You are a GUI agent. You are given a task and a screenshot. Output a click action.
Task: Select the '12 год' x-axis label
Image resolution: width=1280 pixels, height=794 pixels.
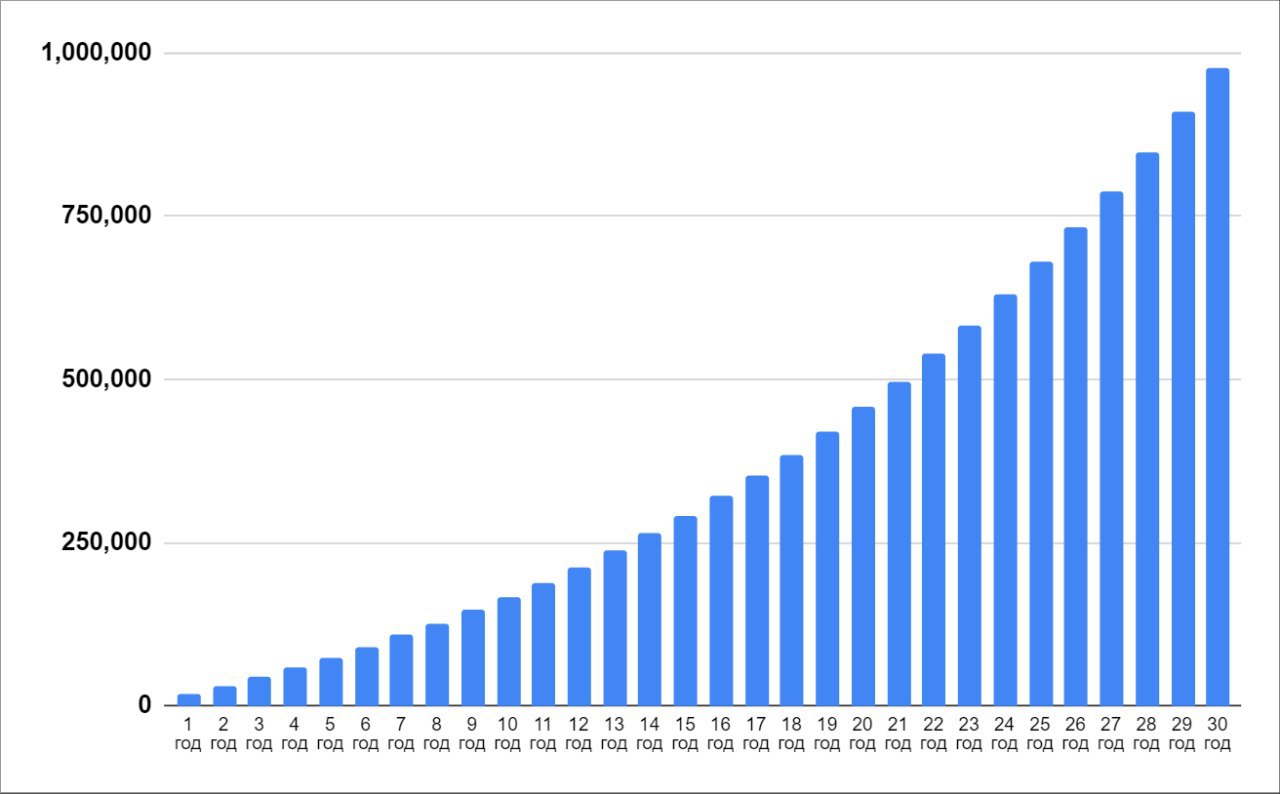(x=579, y=733)
